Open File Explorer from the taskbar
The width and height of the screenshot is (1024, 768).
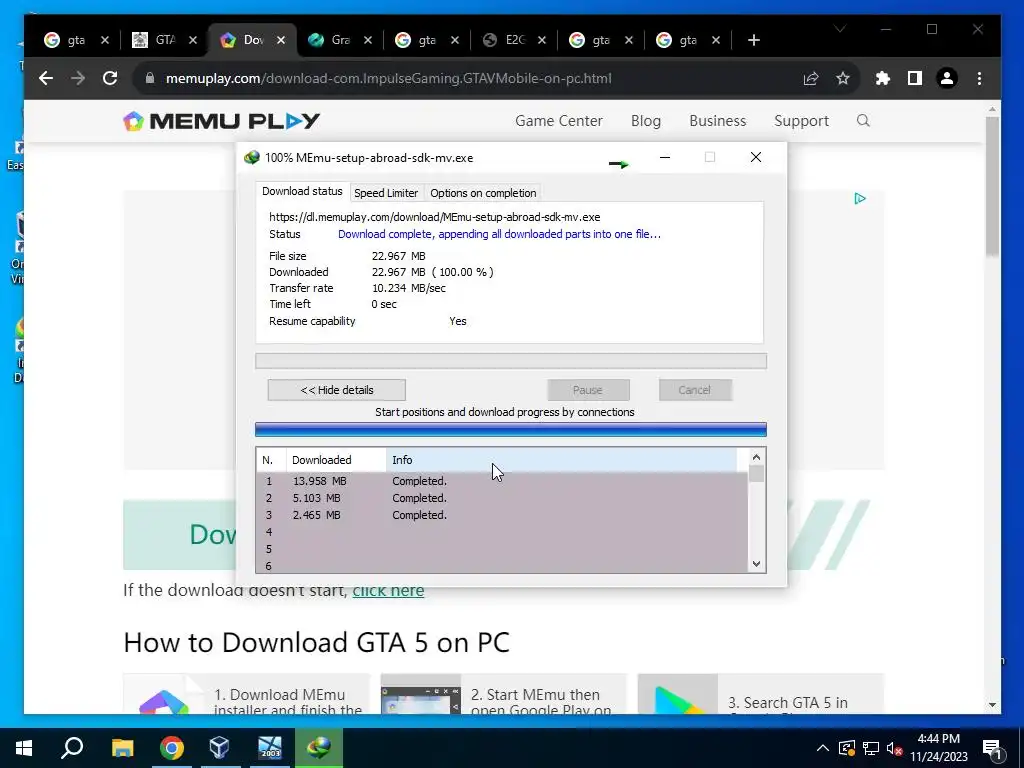point(122,748)
